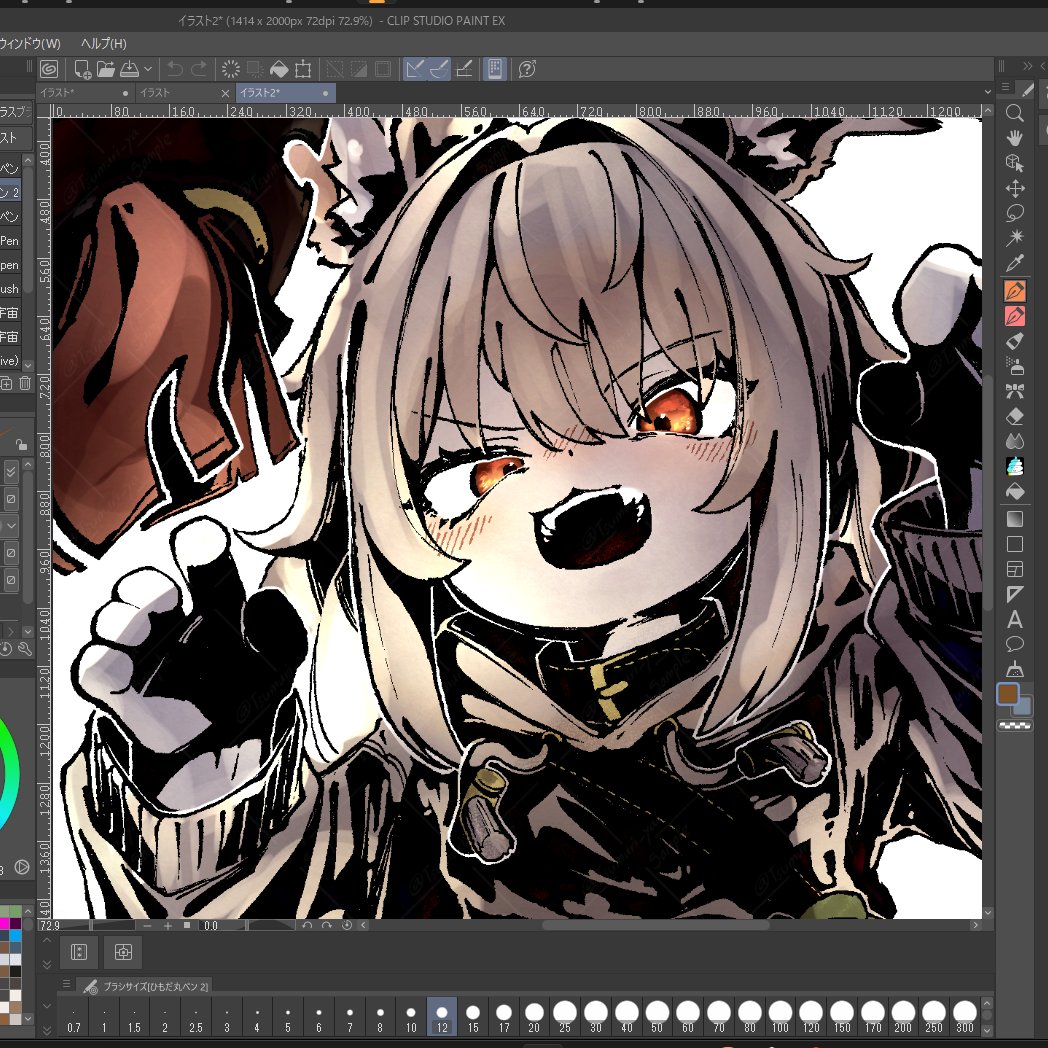The image size is (1048, 1048).
Task: Clear the layer contents
Action: [x=231, y=69]
